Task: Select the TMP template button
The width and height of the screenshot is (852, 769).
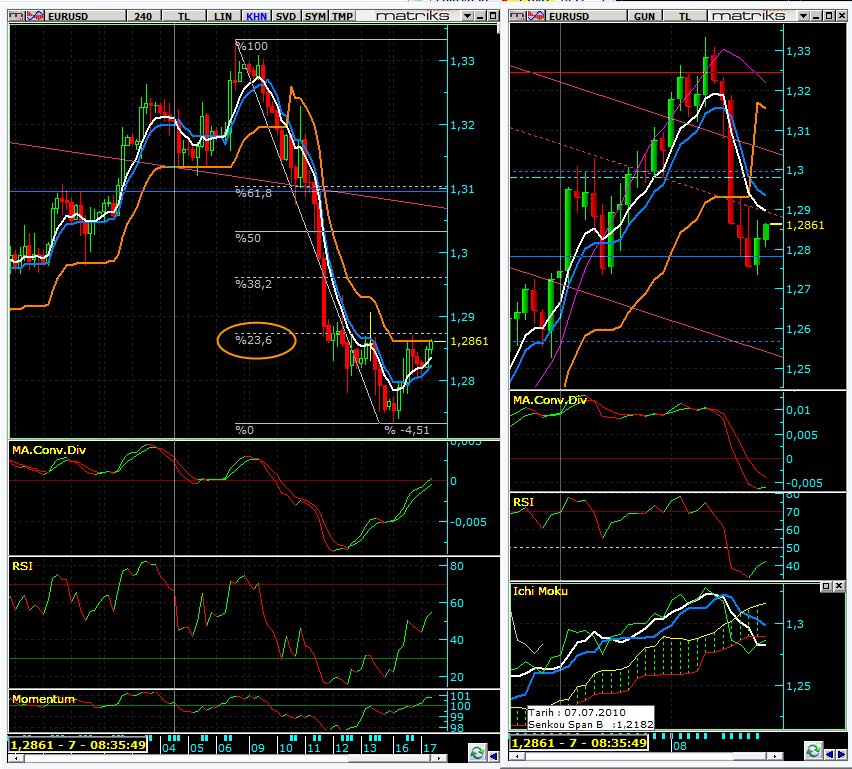Action: click(342, 17)
